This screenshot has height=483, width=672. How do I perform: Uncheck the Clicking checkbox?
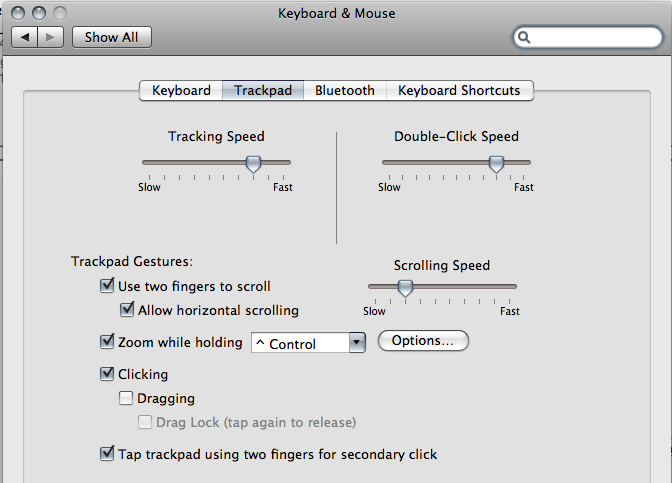coord(107,374)
